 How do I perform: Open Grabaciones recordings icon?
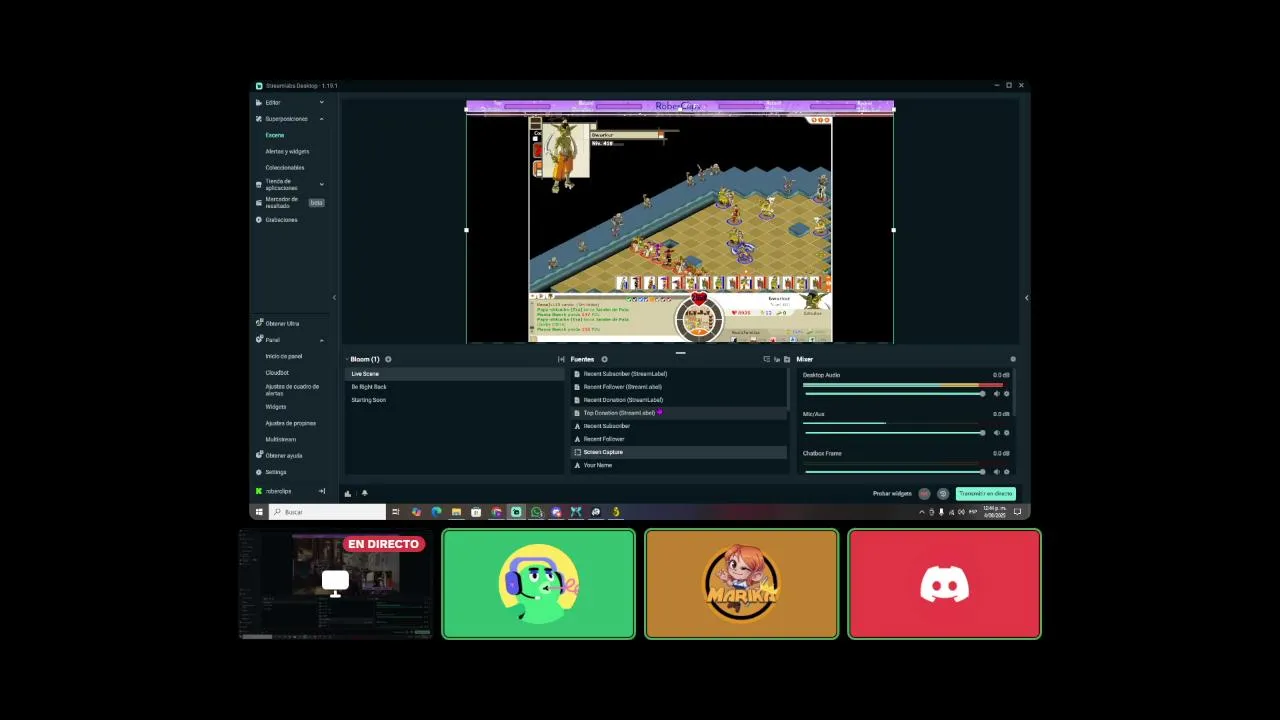pyautogui.click(x=259, y=220)
